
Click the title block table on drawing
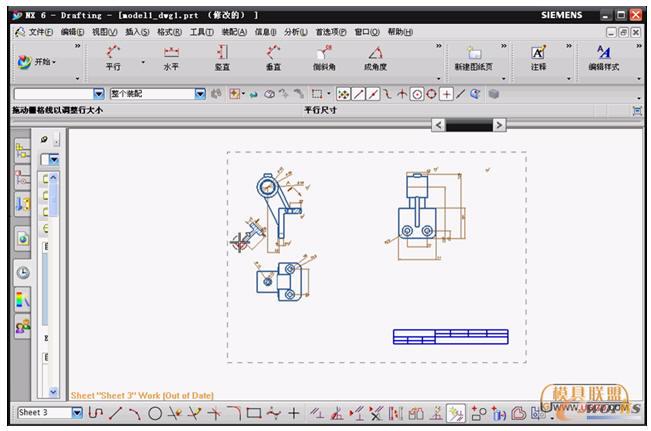[x=450, y=336]
